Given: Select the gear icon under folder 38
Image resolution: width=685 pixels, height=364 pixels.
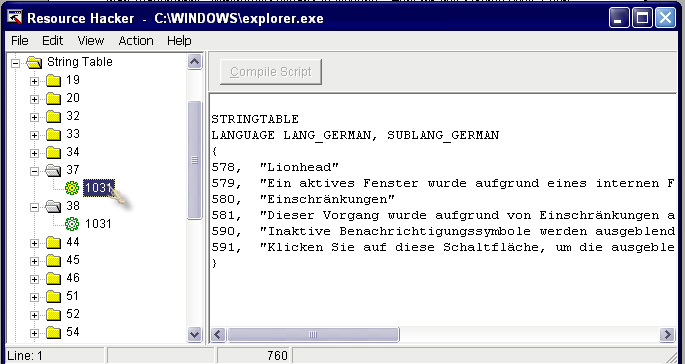Looking at the screenshot, I should [72, 224].
